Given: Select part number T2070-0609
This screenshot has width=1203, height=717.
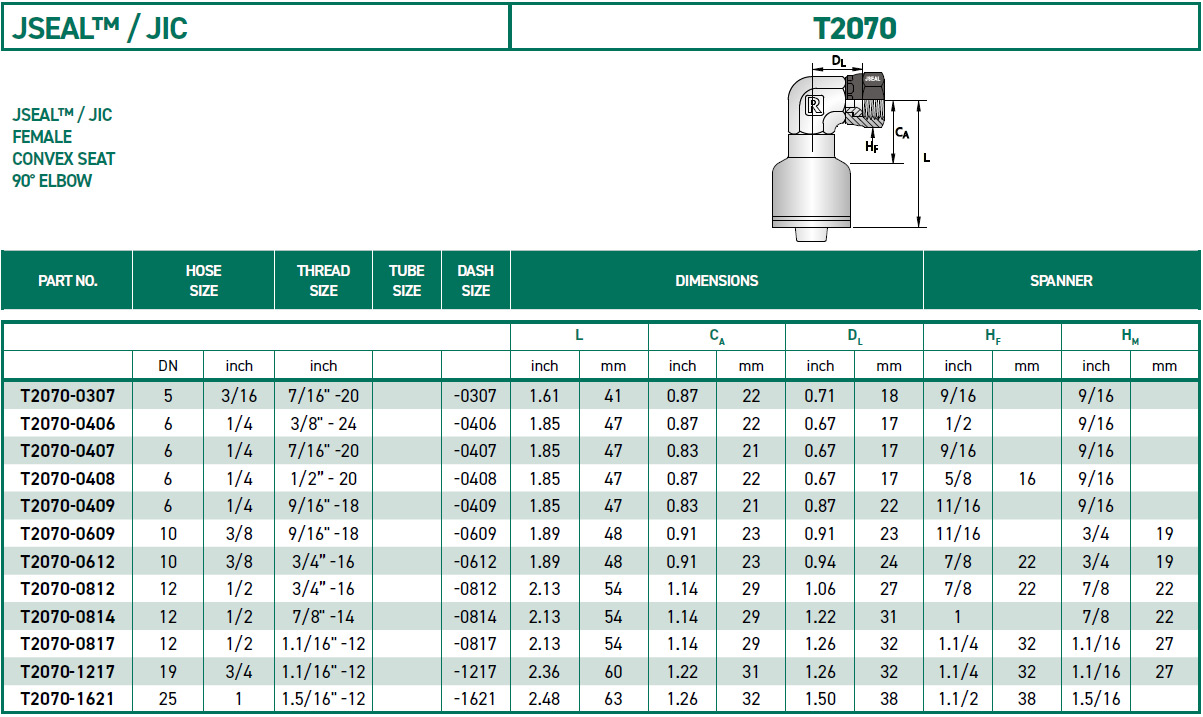Looking at the screenshot, I should (68, 534).
